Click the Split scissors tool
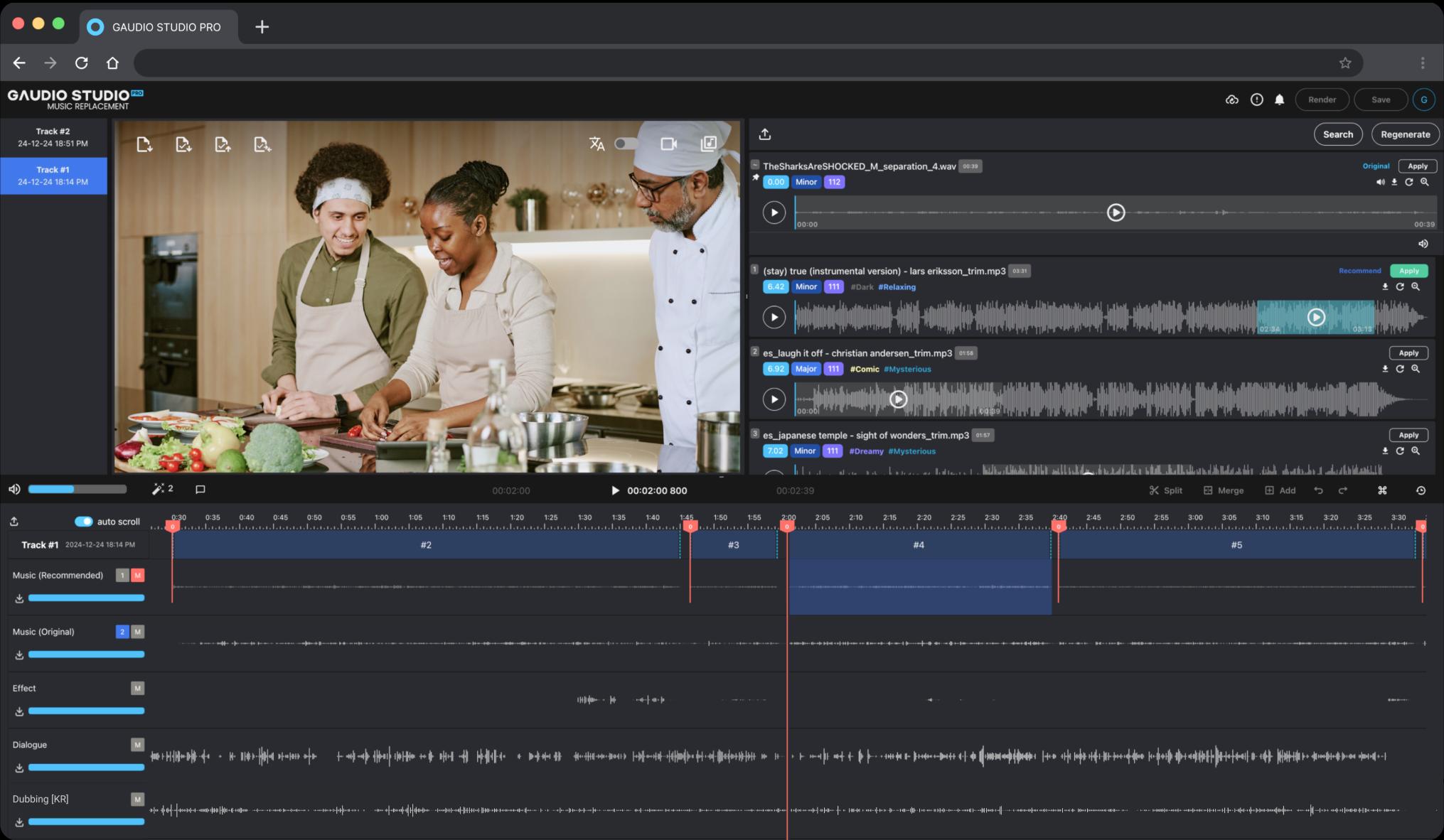The height and width of the screenshot is (840, 1444). pyautogui.click(x=1165, y=490)
